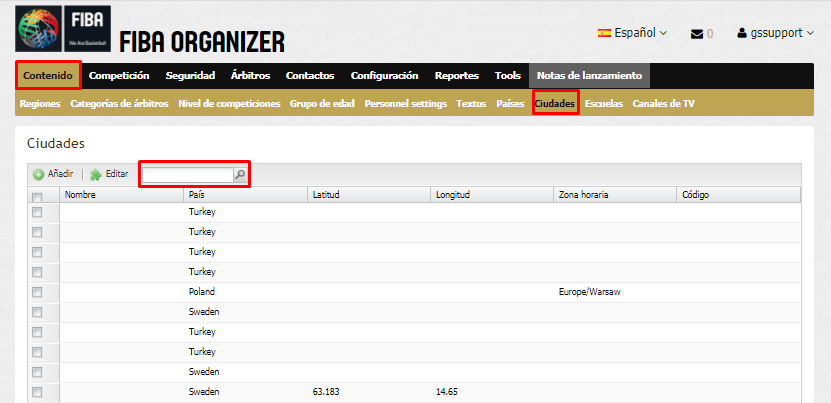Screen dimensions: 831x403
Task: Open the messages envelope icon
Action: tap(697, 34)
